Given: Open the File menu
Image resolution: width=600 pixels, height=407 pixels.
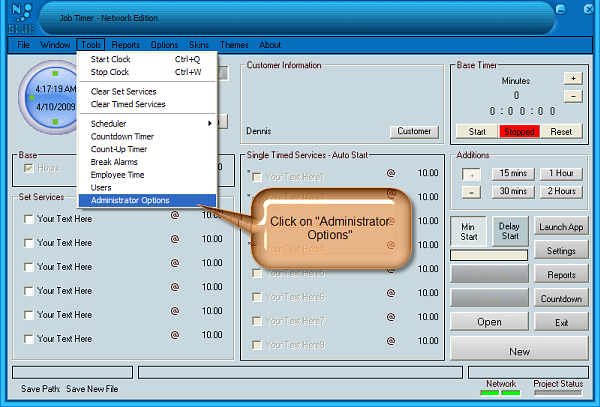Looking at the screenshot, I should [x=23, y=45].
